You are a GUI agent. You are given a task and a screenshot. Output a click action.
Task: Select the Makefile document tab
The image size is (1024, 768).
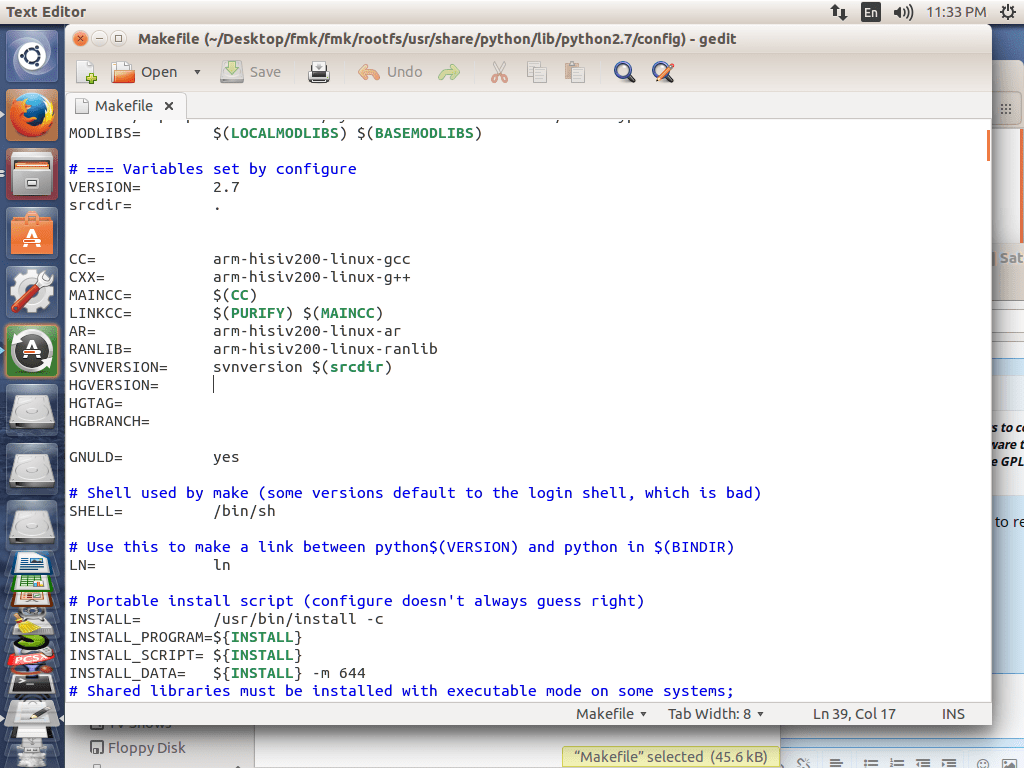[123, 106]
